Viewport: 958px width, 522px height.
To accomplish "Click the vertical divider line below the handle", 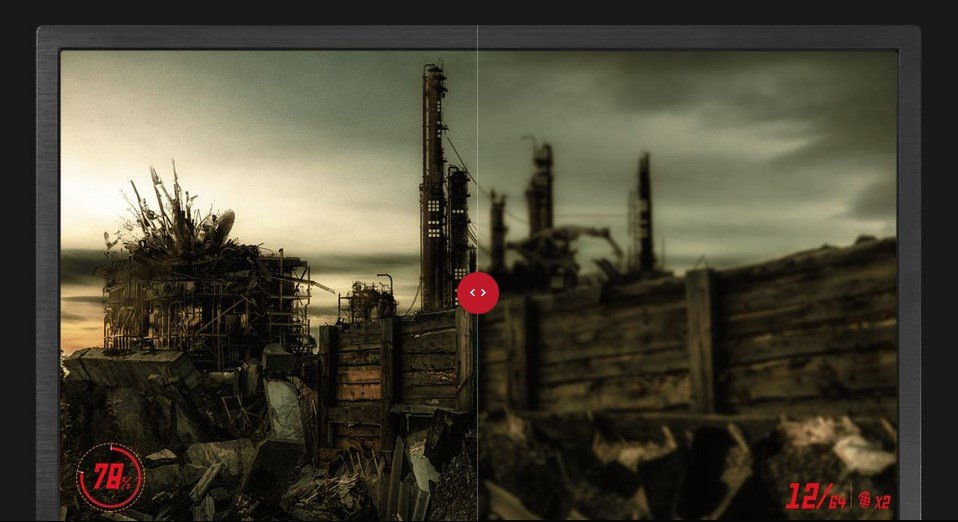I will 477,420.
